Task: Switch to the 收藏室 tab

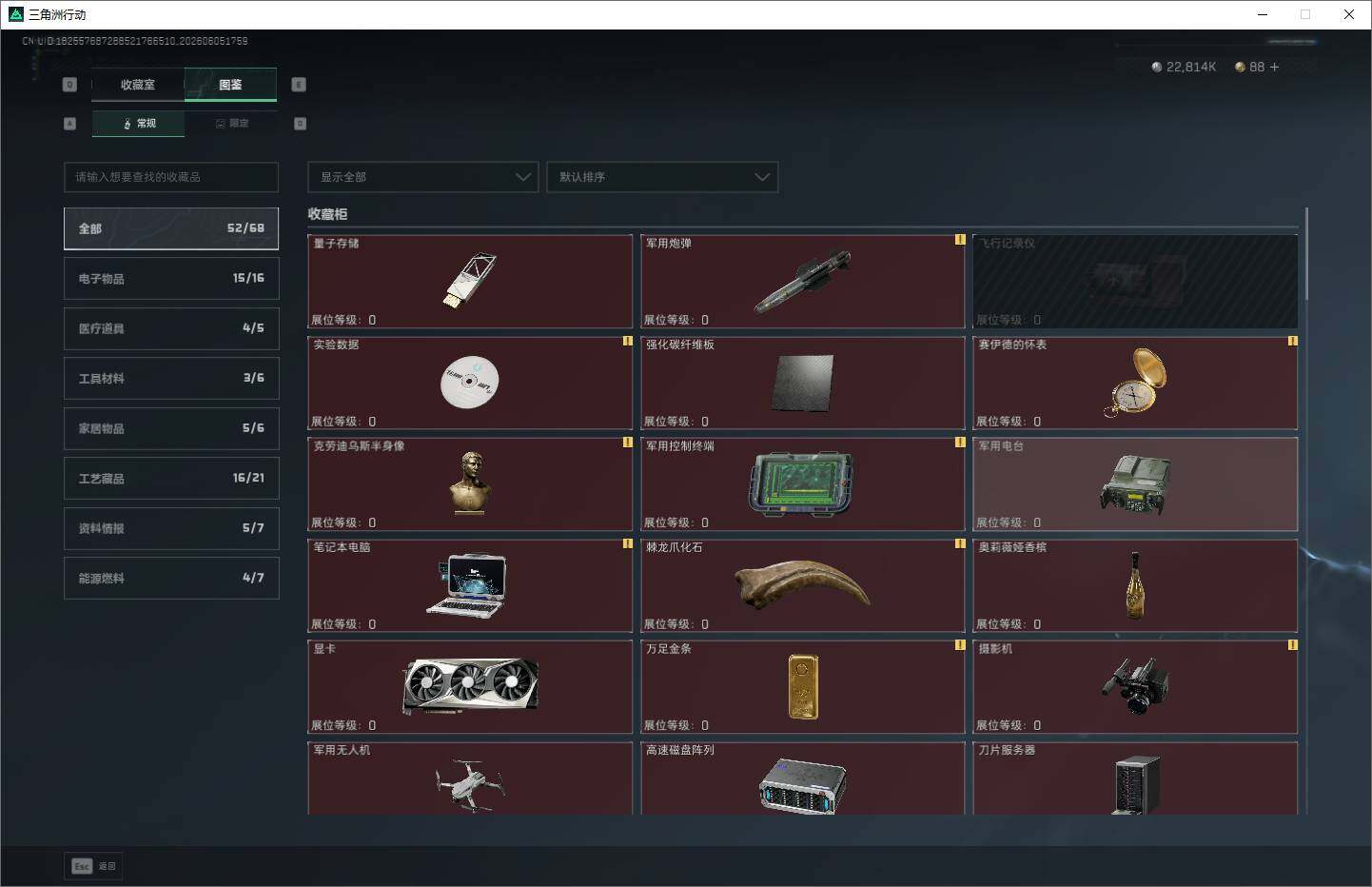Action: tap(138, 85)
